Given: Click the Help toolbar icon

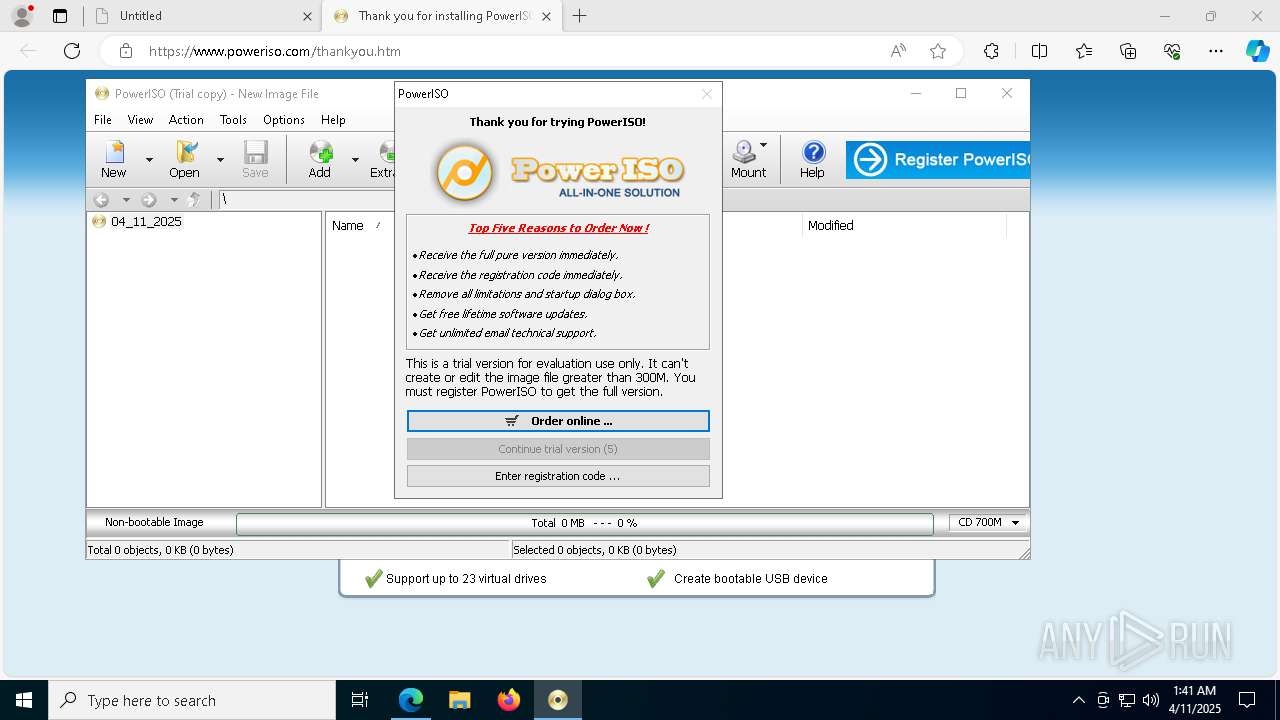Looking at the screenshot, I should point(813,159).
